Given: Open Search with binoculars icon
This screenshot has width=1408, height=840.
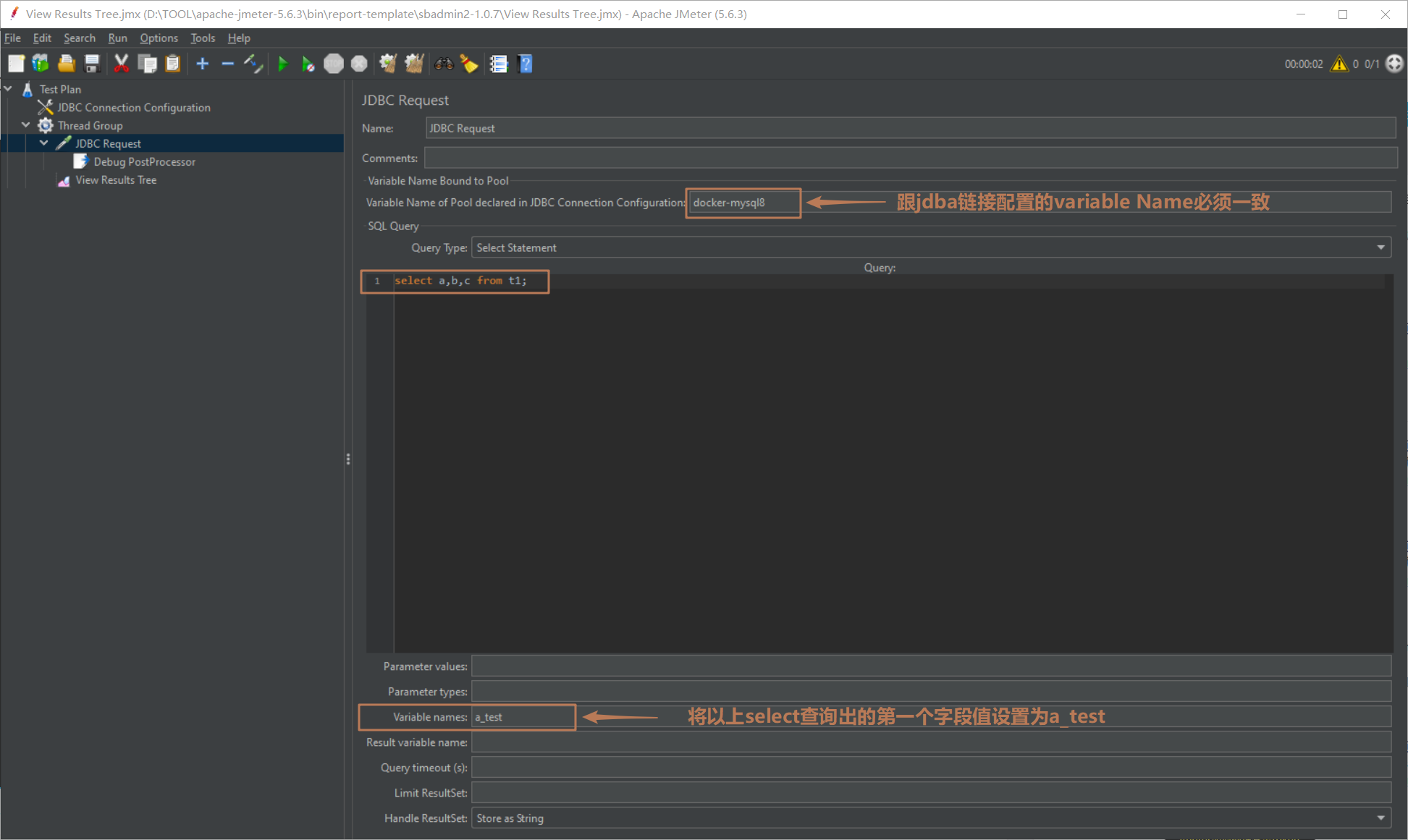Looking at the screenshot, I should tap(444, 64).
